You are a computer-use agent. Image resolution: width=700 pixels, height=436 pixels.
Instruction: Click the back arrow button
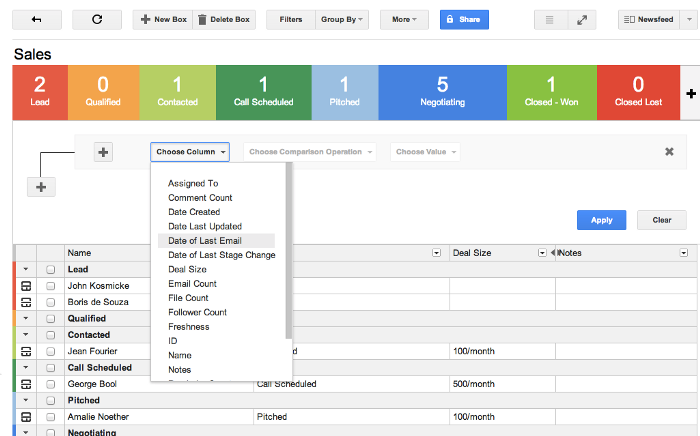(x=37, y=20)
